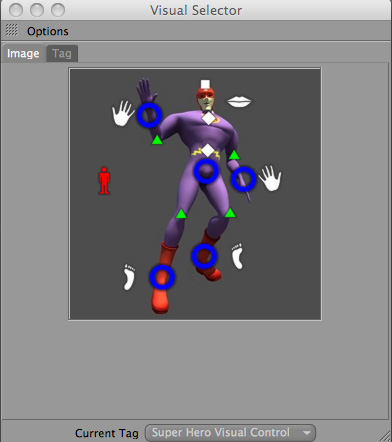392x442 pixels.
Task: Click the white square head control
Action: [206, 84]
